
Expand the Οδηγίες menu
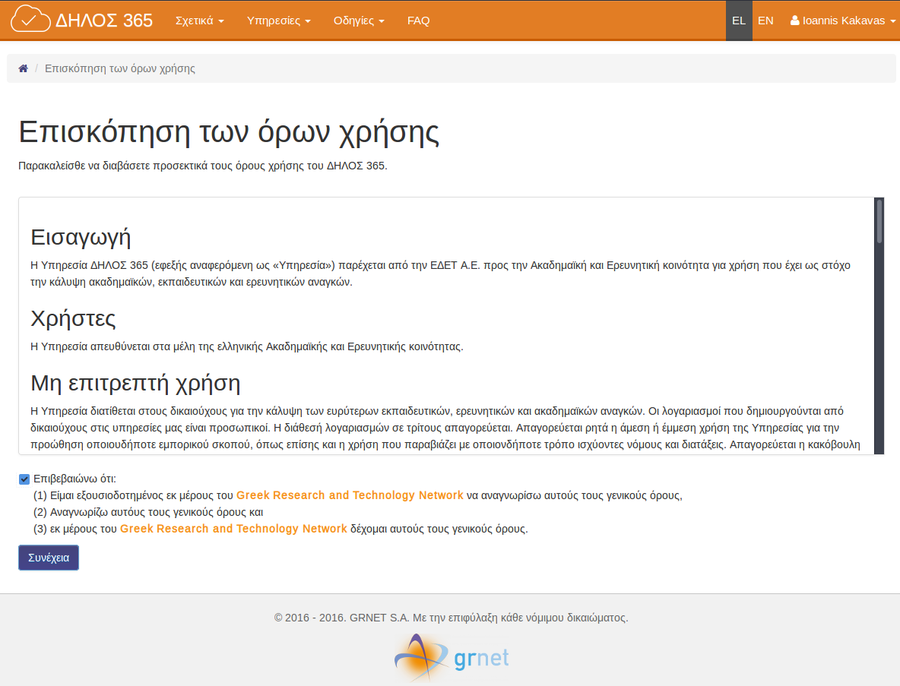[359, 20]
